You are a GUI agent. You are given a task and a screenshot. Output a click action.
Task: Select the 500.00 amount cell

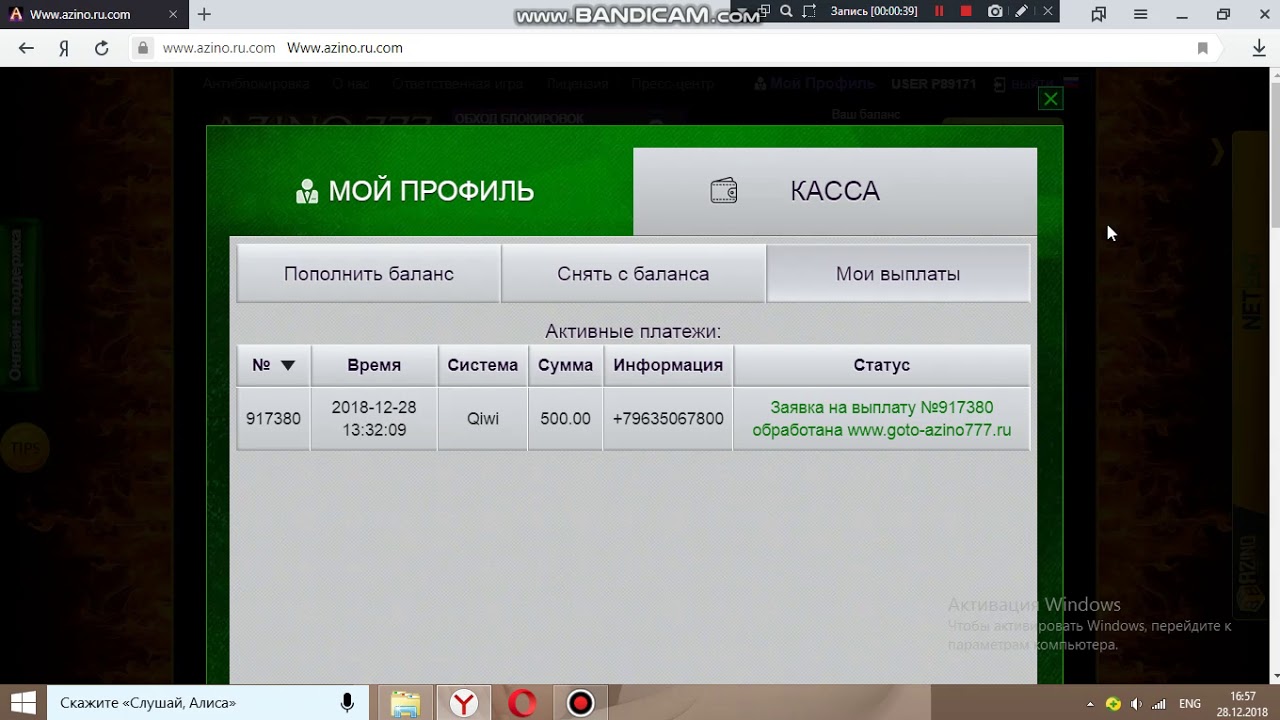(565, 419)
